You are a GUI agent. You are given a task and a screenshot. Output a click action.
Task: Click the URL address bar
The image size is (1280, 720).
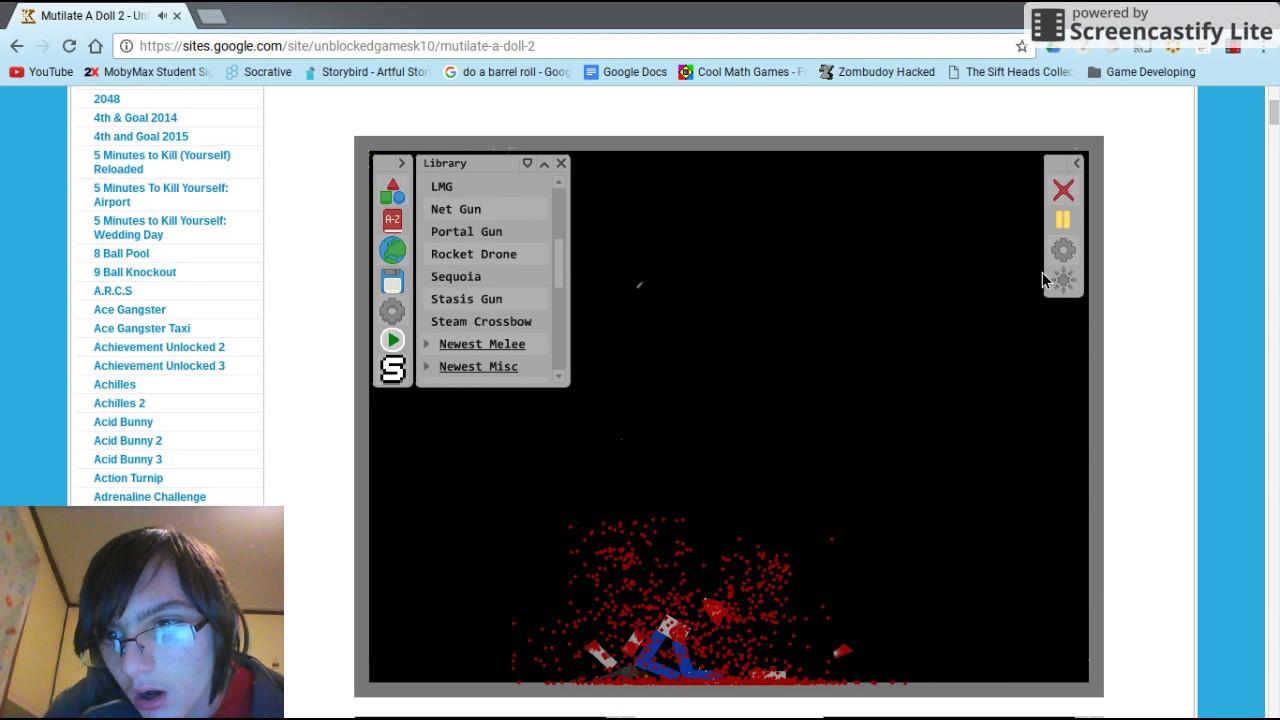click(575, 46)
